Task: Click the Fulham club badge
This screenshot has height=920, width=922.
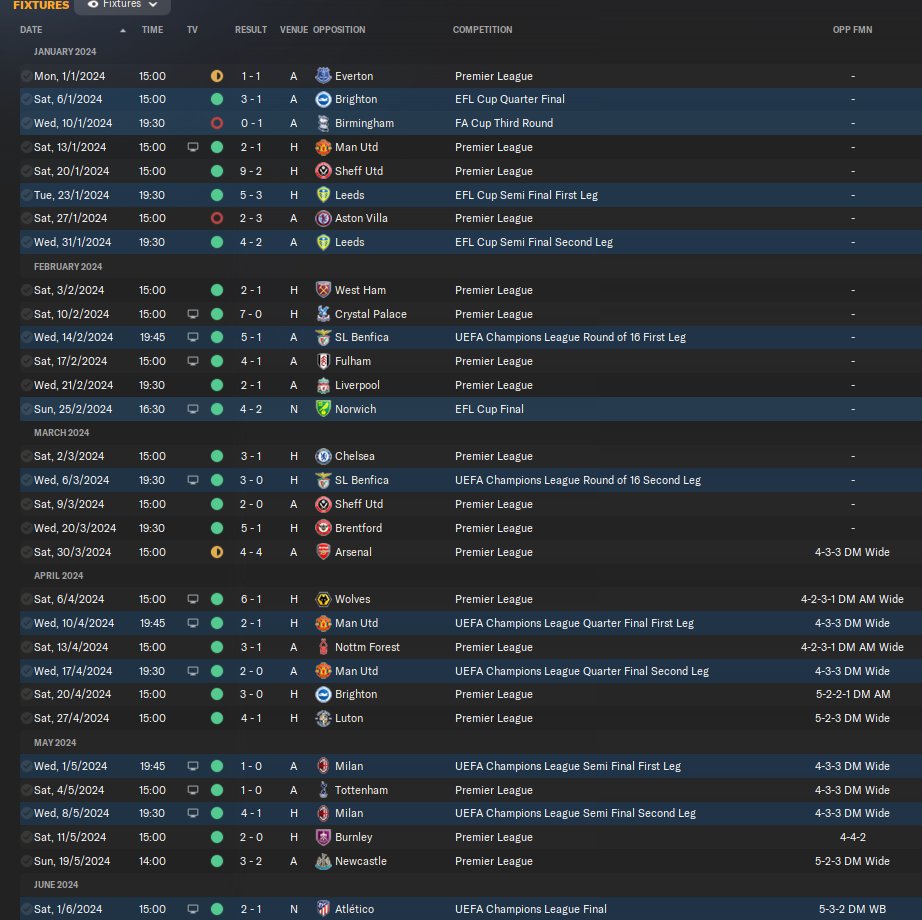Action: point(323,361)
